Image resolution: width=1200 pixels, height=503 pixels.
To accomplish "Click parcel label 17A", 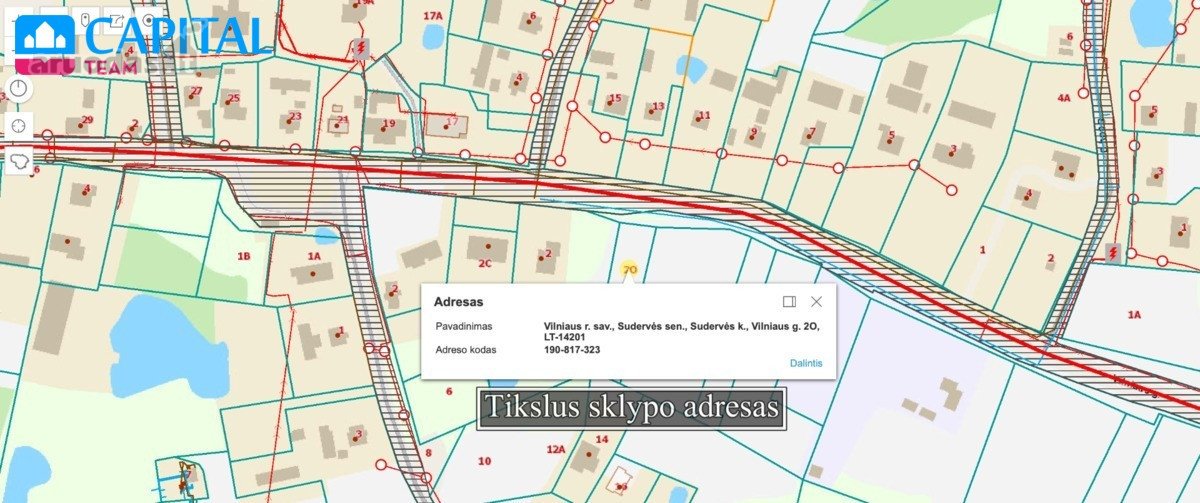I will point(433,16).
